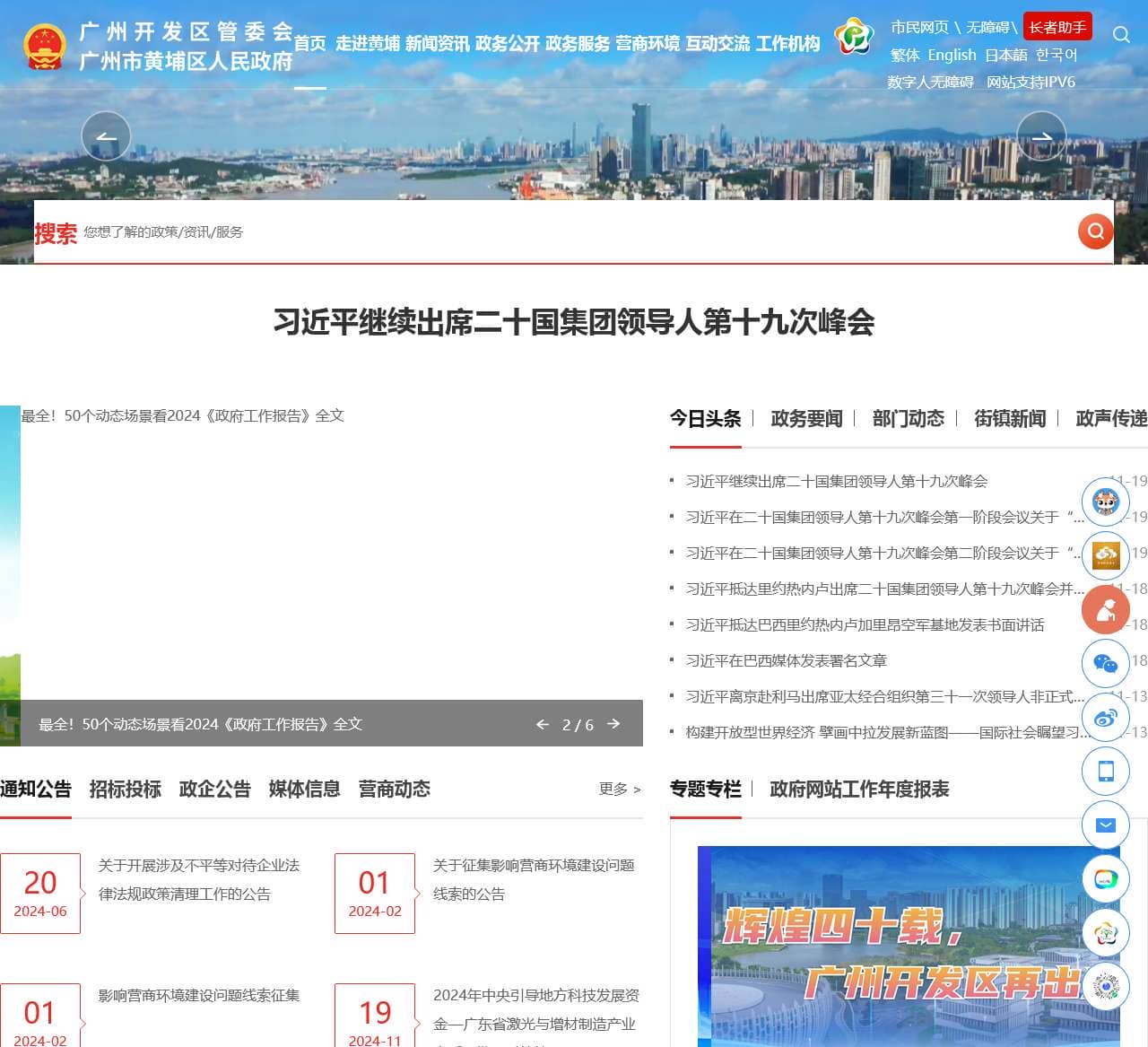Viewport: 1148px width, 1047px height.
Task: Click the magnifier search icon in the header
Action: click(x=1120, y=35)
